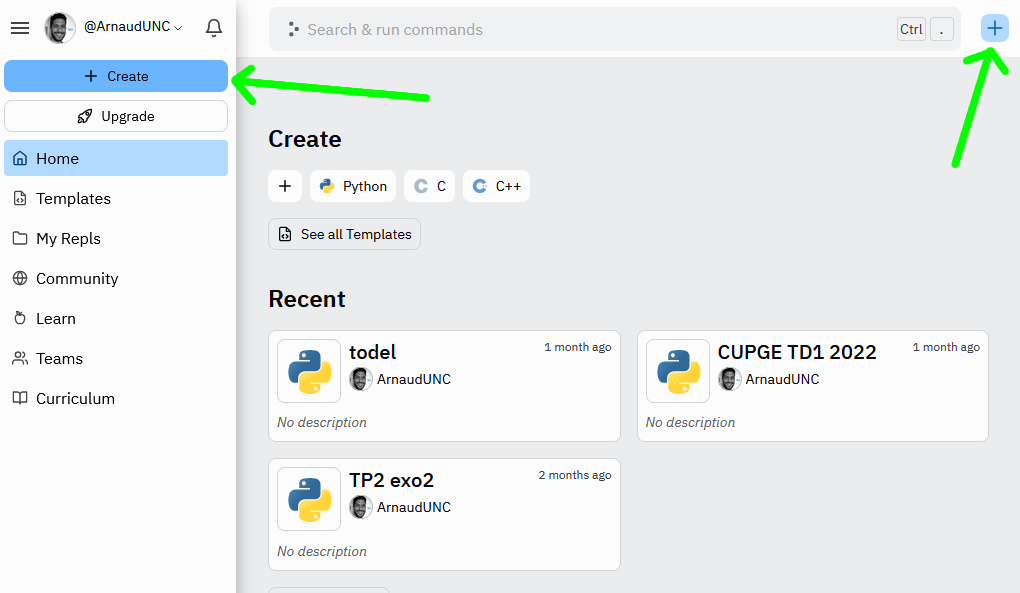Viewport: 1020px width, 593px height.
Task: Click author avatar on TP2 exo2 card
Action: point(360,507)
